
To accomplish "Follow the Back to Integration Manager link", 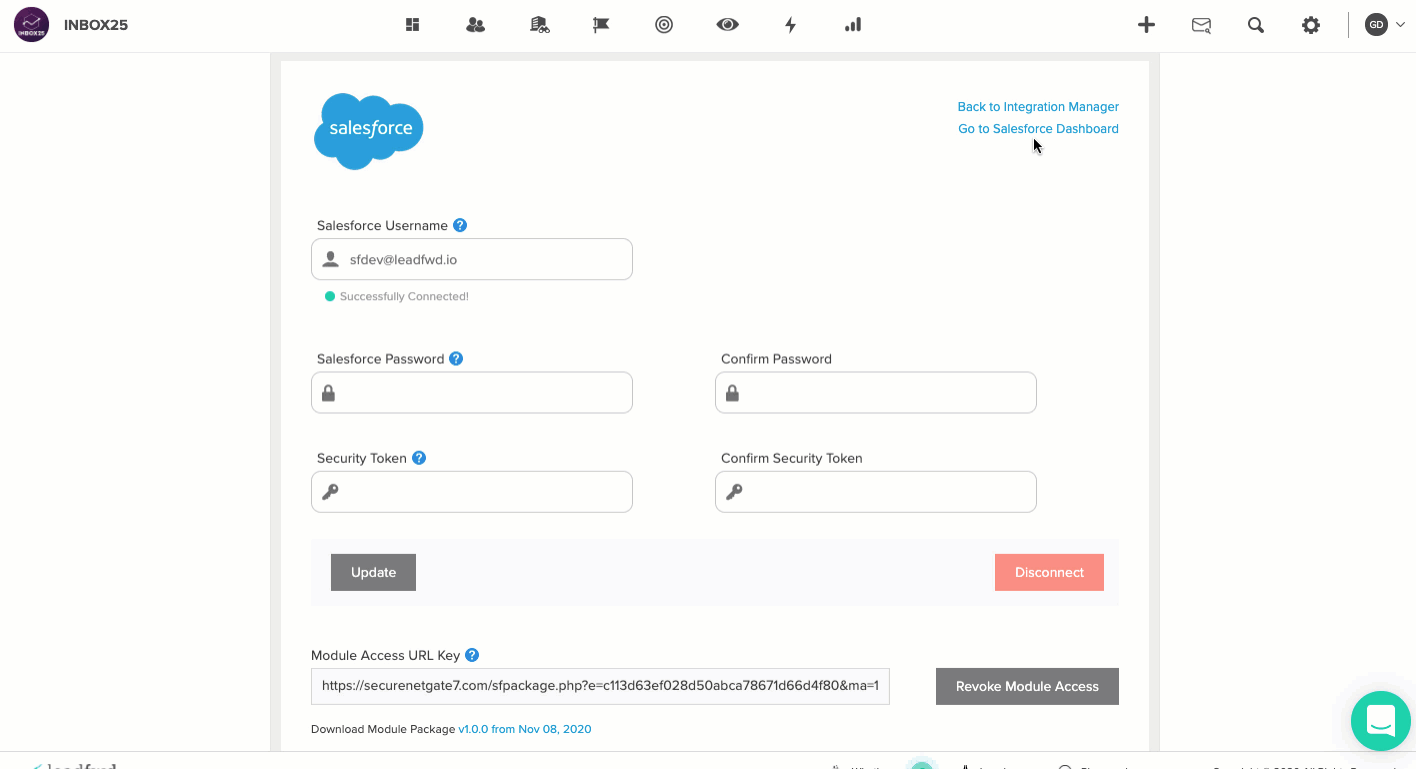I will [x=1038, y=106].
